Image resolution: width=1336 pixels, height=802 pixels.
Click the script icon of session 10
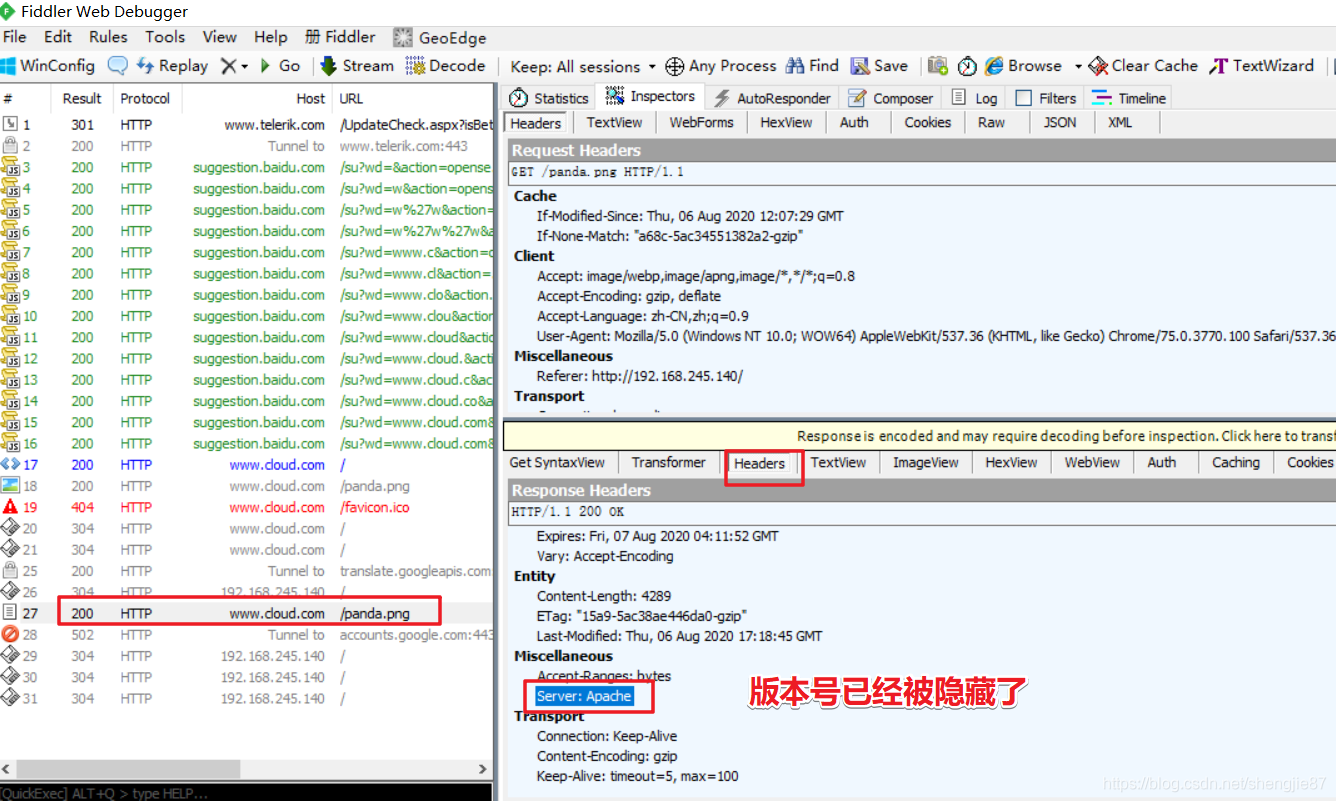click(10, 315)
